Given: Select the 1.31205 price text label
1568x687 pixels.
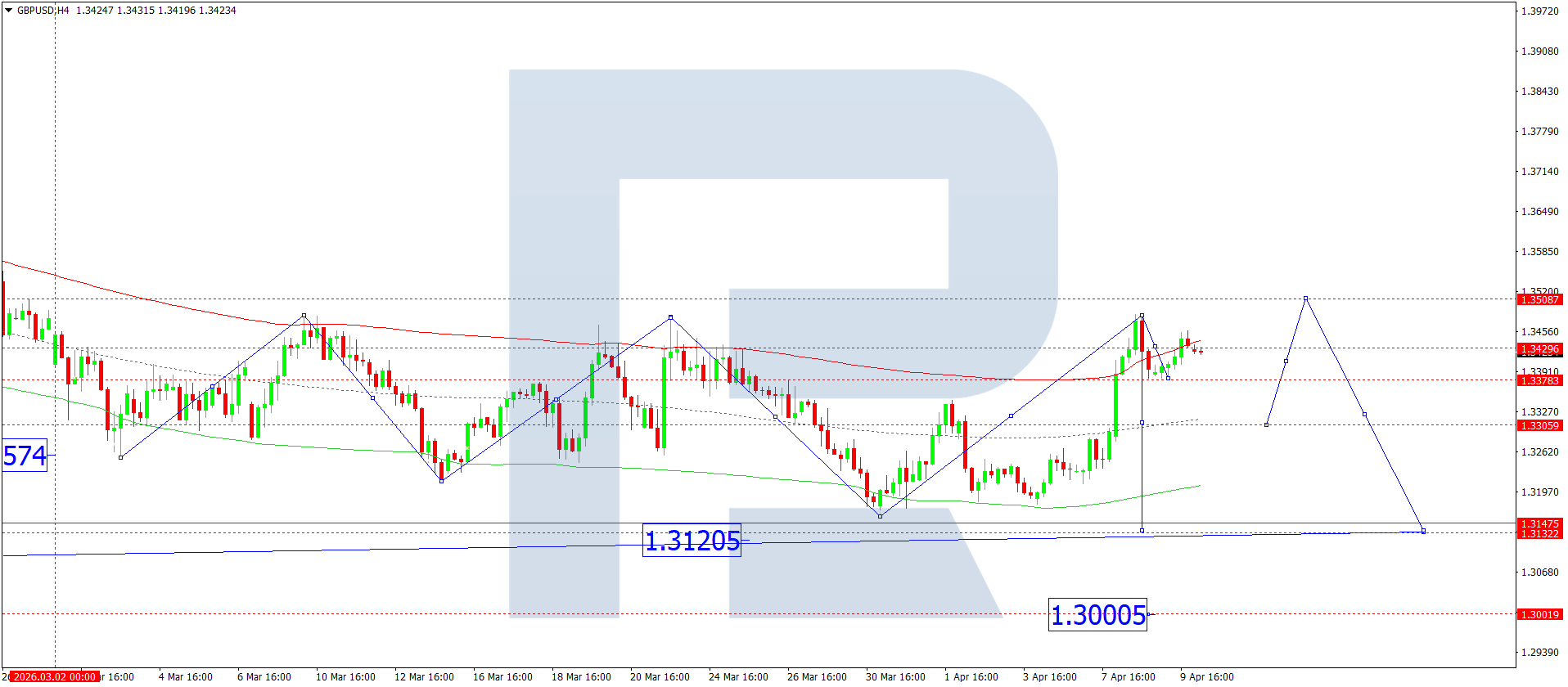Looking at the screenshot, I should coord(692,541).
